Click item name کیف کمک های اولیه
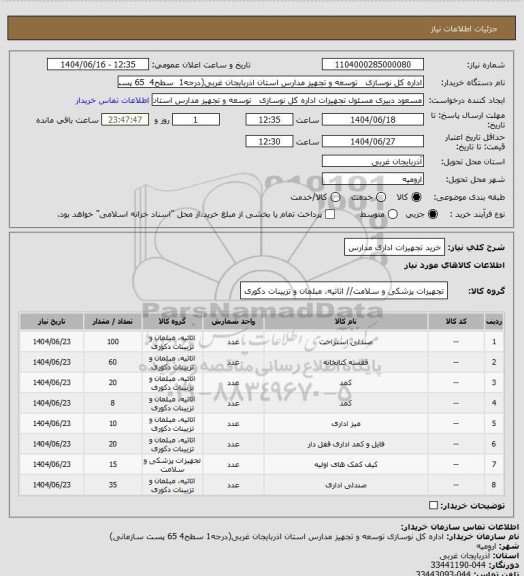The image size is (524, 576). pos(345,465)
